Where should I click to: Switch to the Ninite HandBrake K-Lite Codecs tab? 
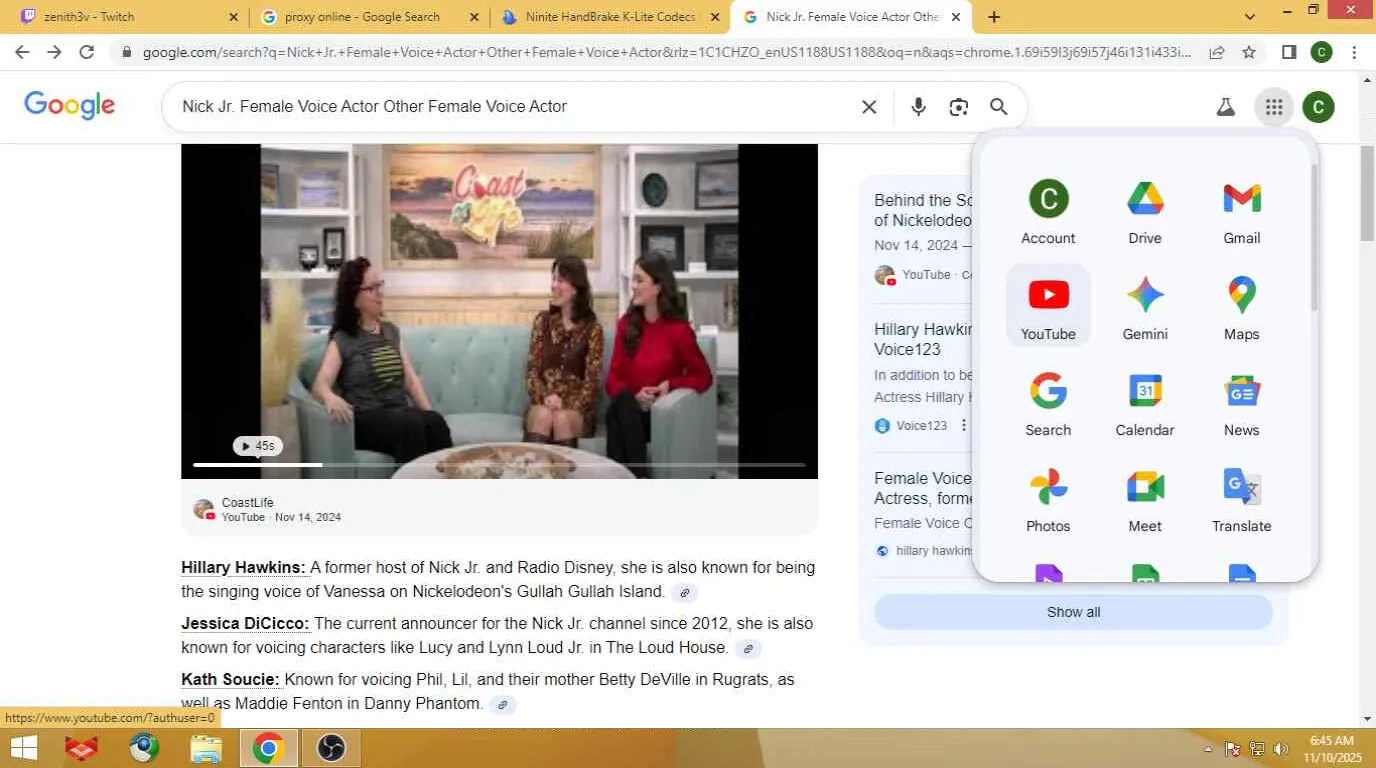click(x=610, y=17)
